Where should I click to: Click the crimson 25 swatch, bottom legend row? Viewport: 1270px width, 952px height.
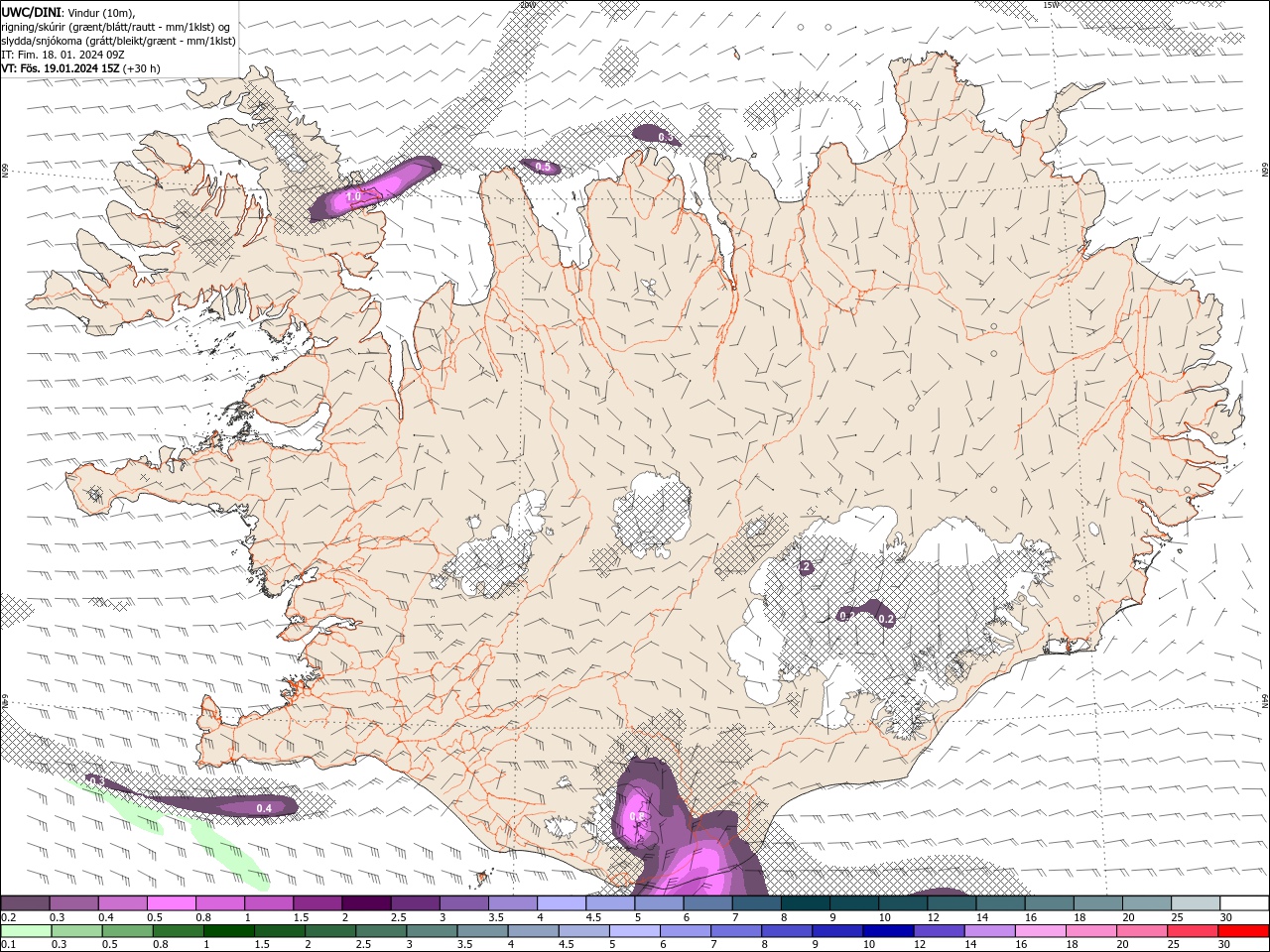1193,931
